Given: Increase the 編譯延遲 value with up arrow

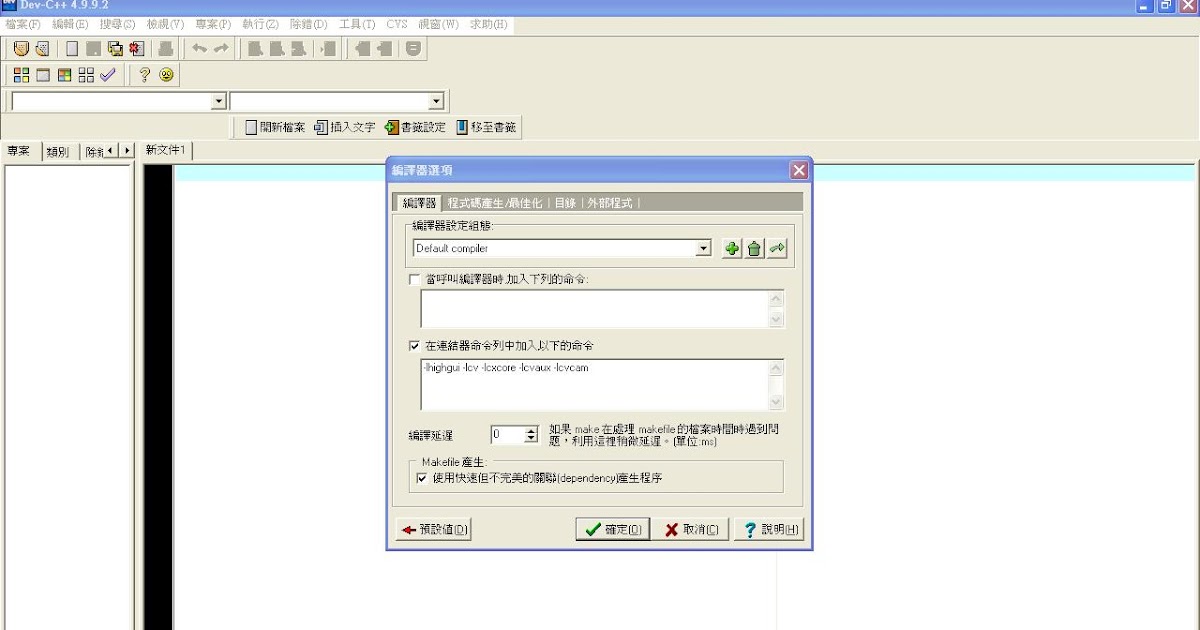Looking at the screenshot, I should pyautogui.click(x=531, y=430).
